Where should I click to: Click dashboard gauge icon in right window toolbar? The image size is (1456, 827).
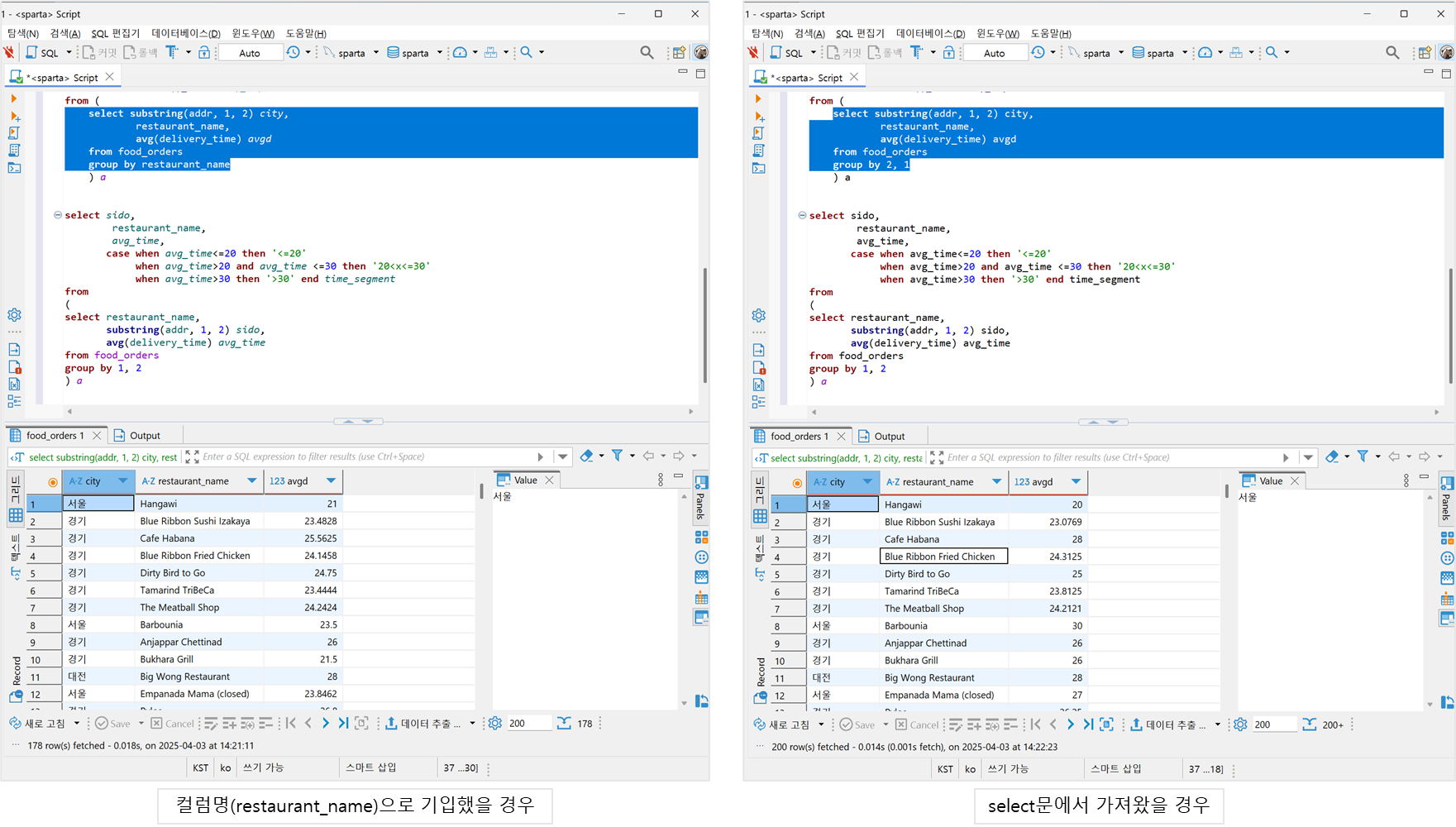1205,52
